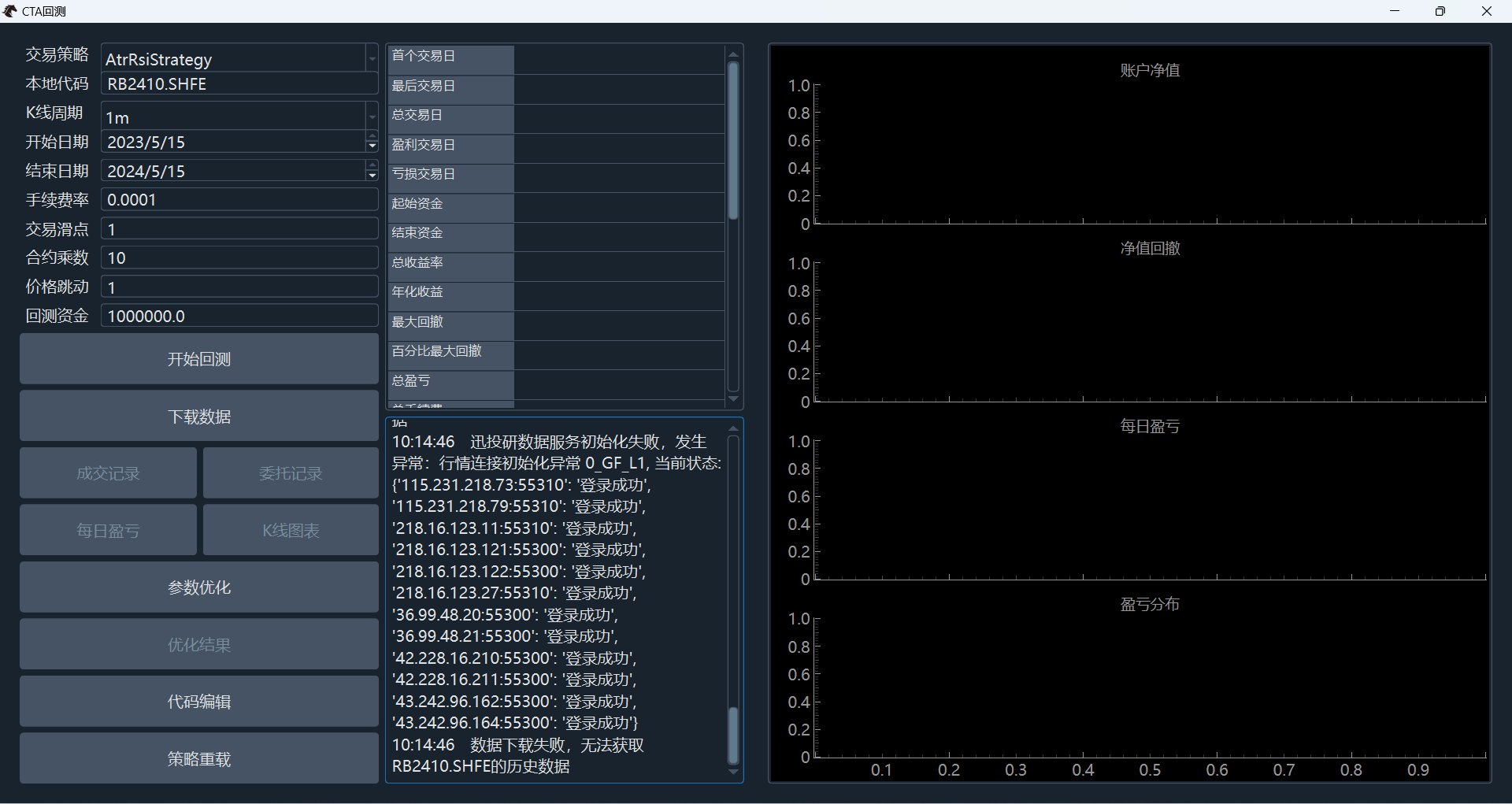Show 每日盈亏 daily PnL button
Image resolution: width=1512 pixels, height=804 pixels.
[108, 531]
